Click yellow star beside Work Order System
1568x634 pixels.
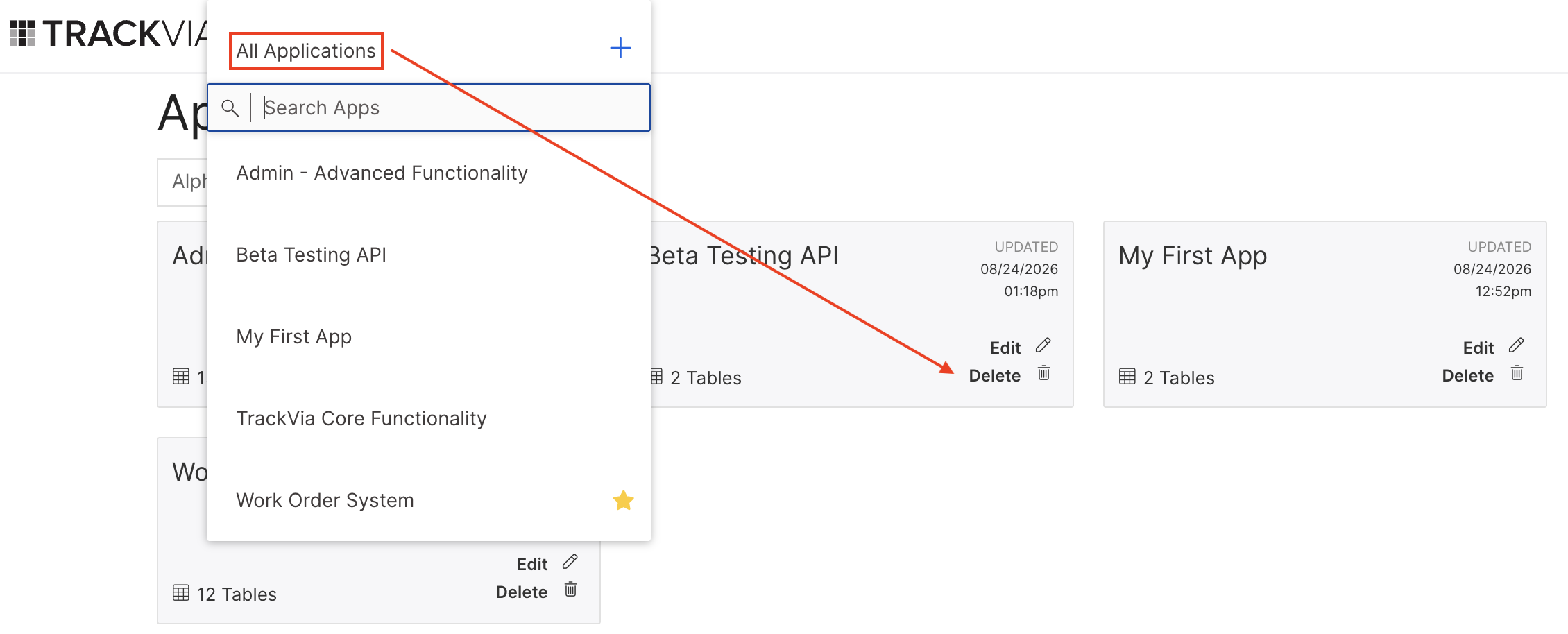pyautogui.click(x=623, y=500)
